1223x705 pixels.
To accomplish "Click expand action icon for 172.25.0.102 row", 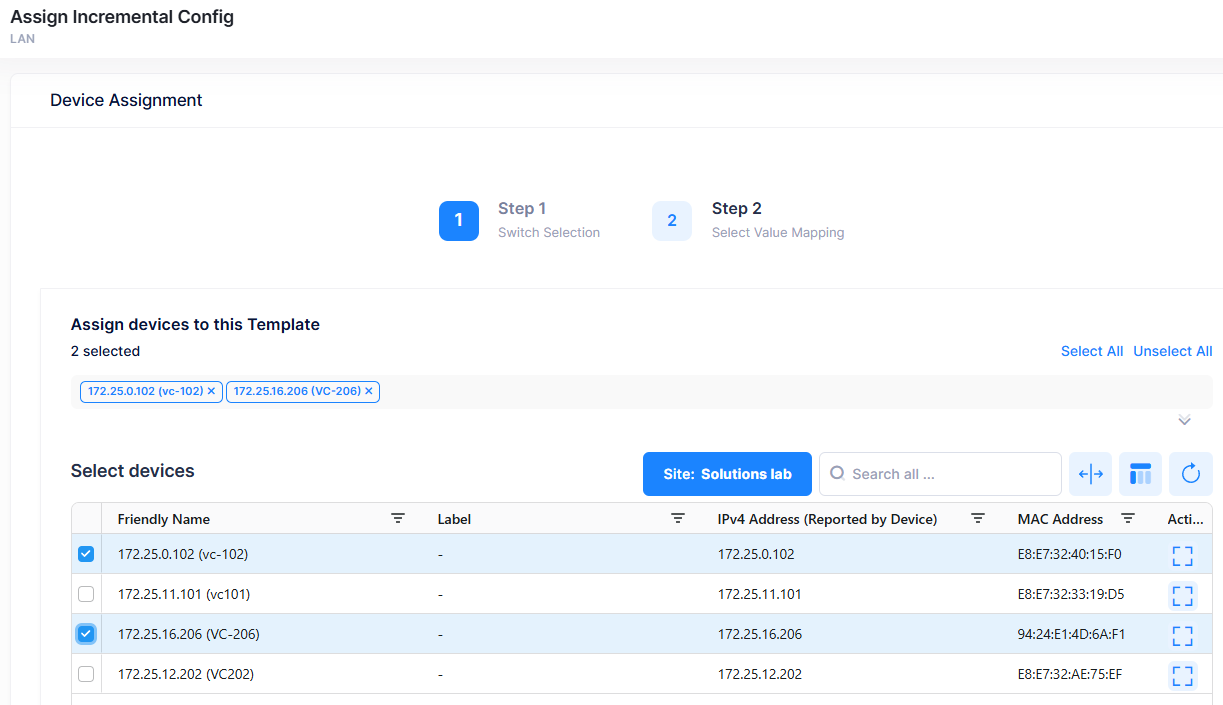I will (x=1182, y=555).
